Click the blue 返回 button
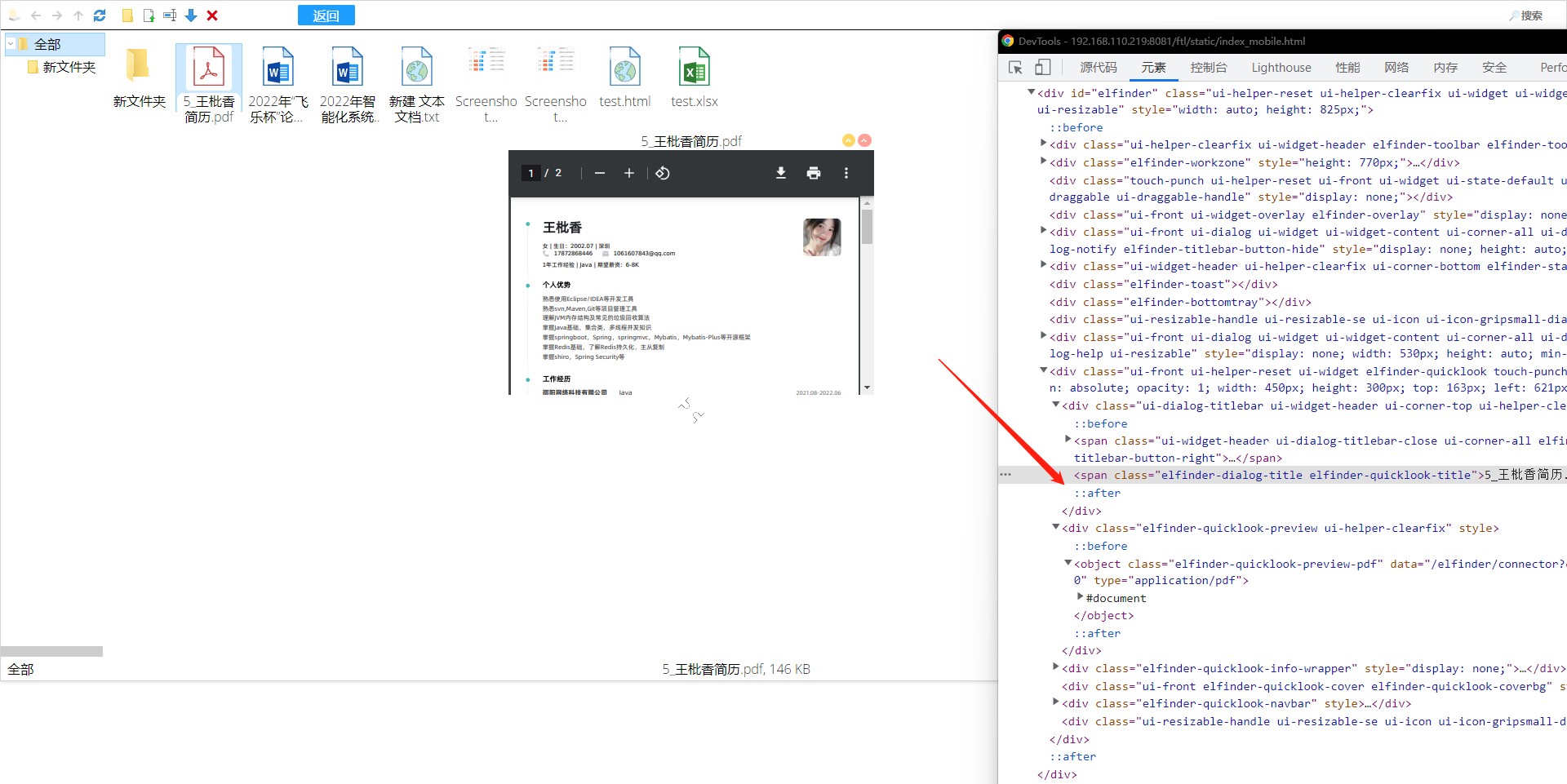The width and height of the screenshot is (1567, 784). click(326, 15)
